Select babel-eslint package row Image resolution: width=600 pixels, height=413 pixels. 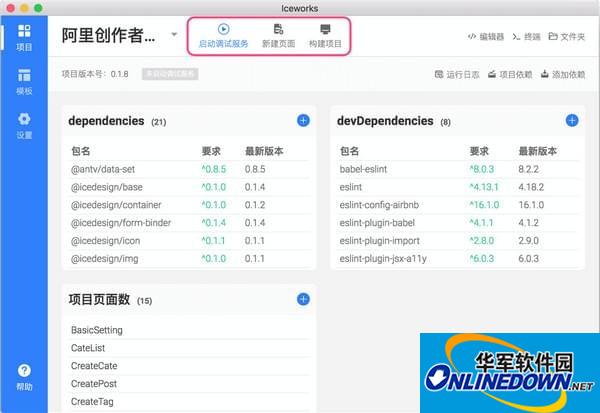point(458,169)
